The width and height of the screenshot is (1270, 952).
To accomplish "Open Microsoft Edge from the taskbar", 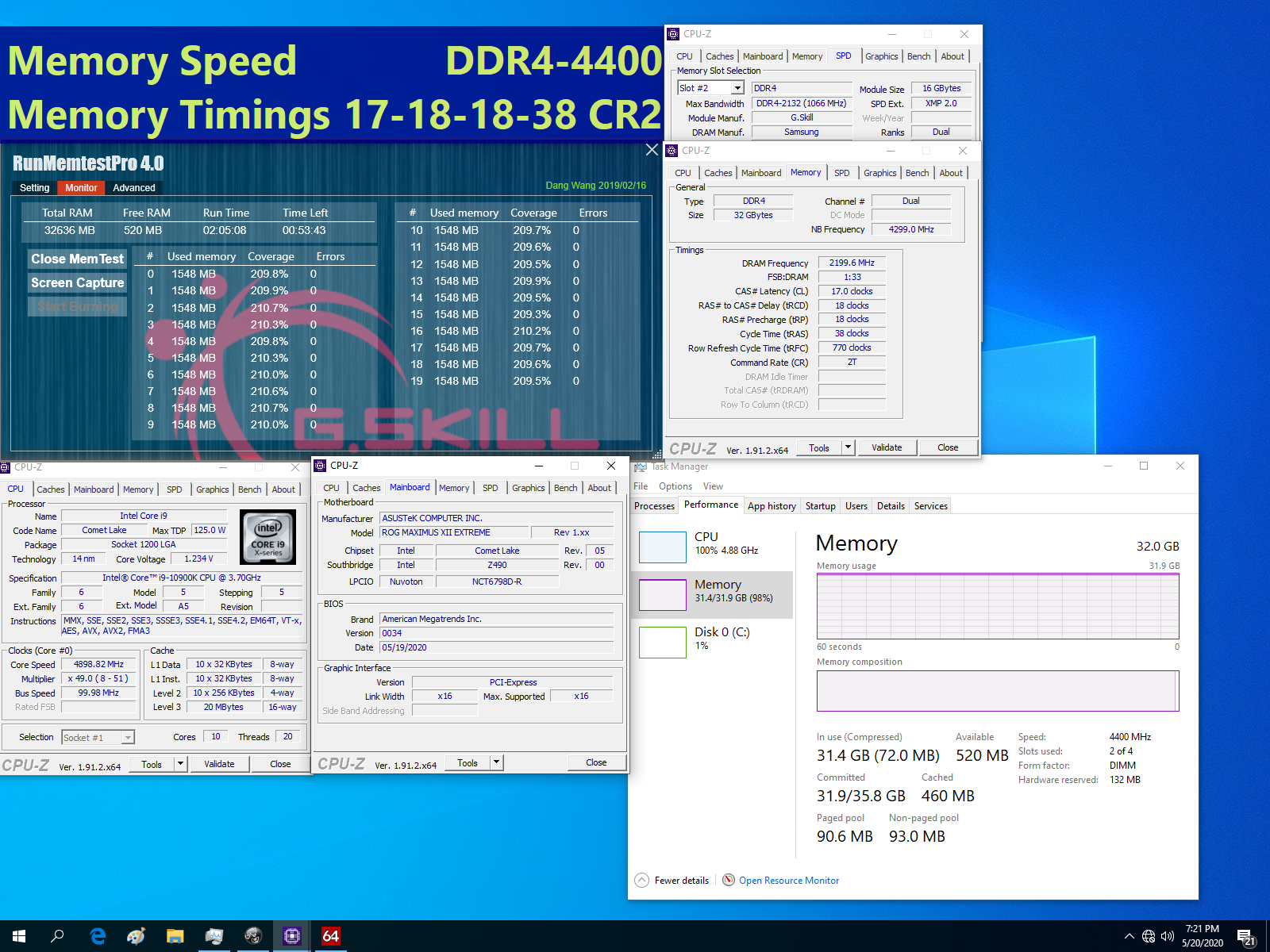I will pos(97,936).
